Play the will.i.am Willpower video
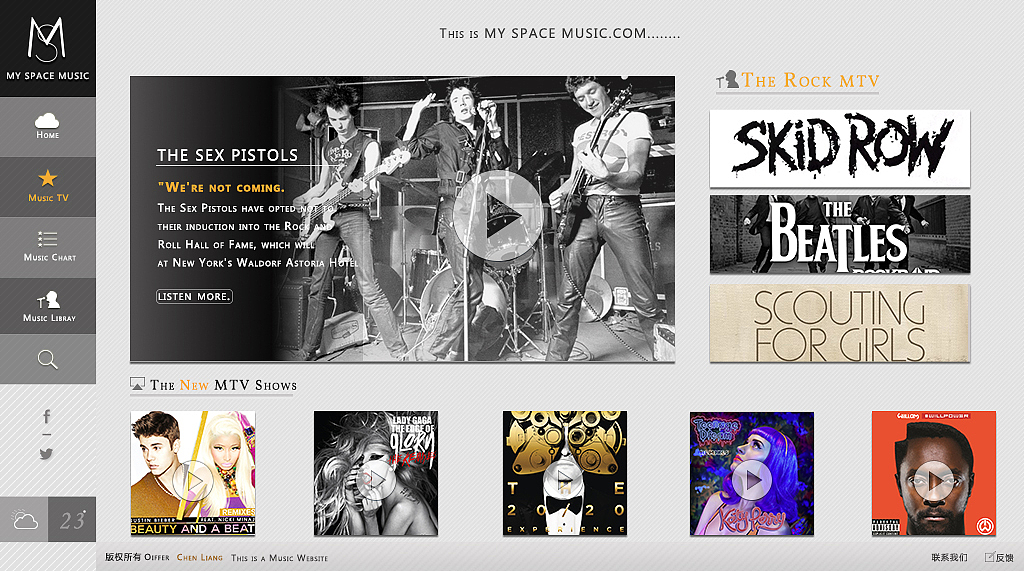Screen dimensions: 1024x571 (934, 481)
